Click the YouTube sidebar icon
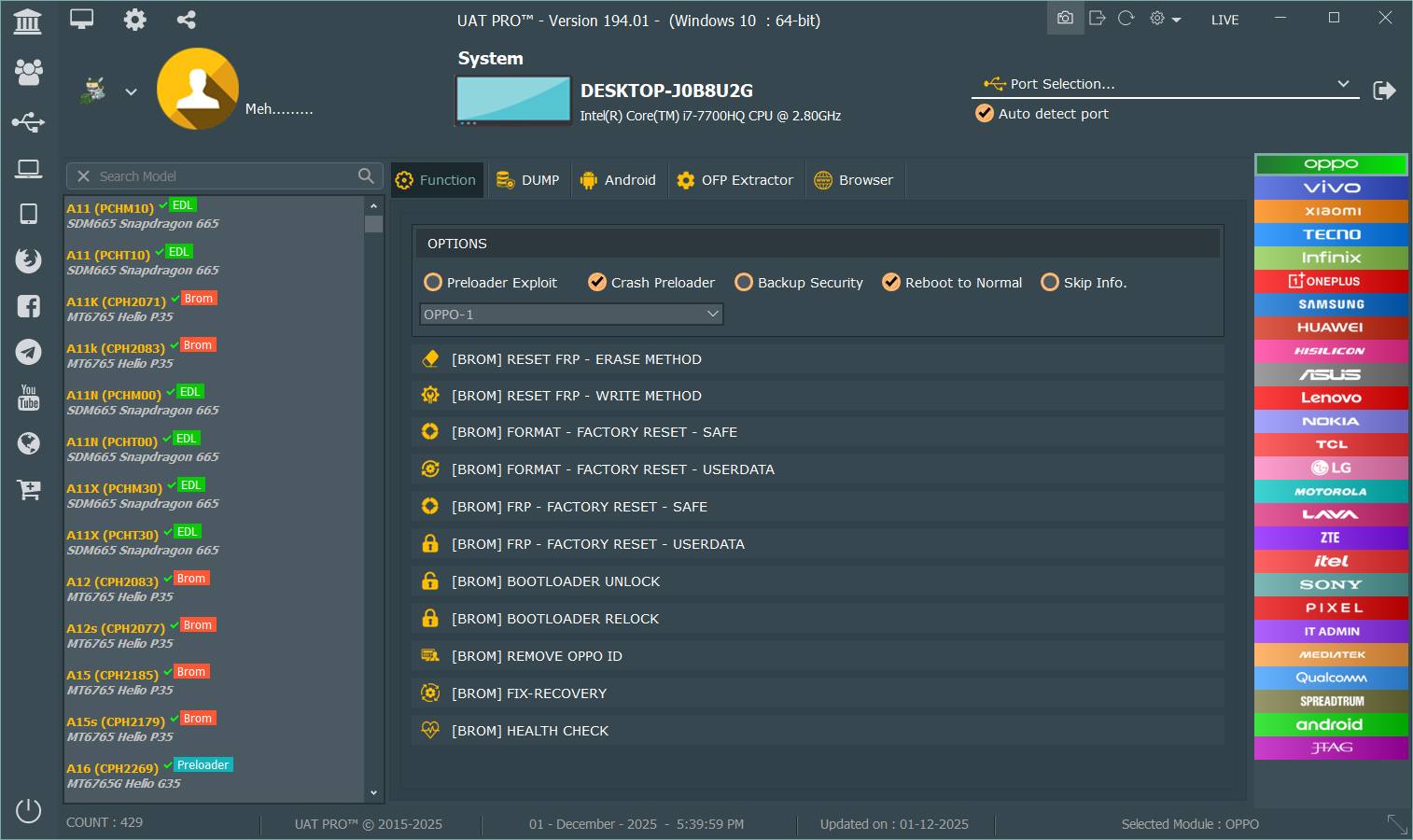Image resolution: width=1413 pixels, height=840 pixels. pyautogui.click(x=28, y=398)
